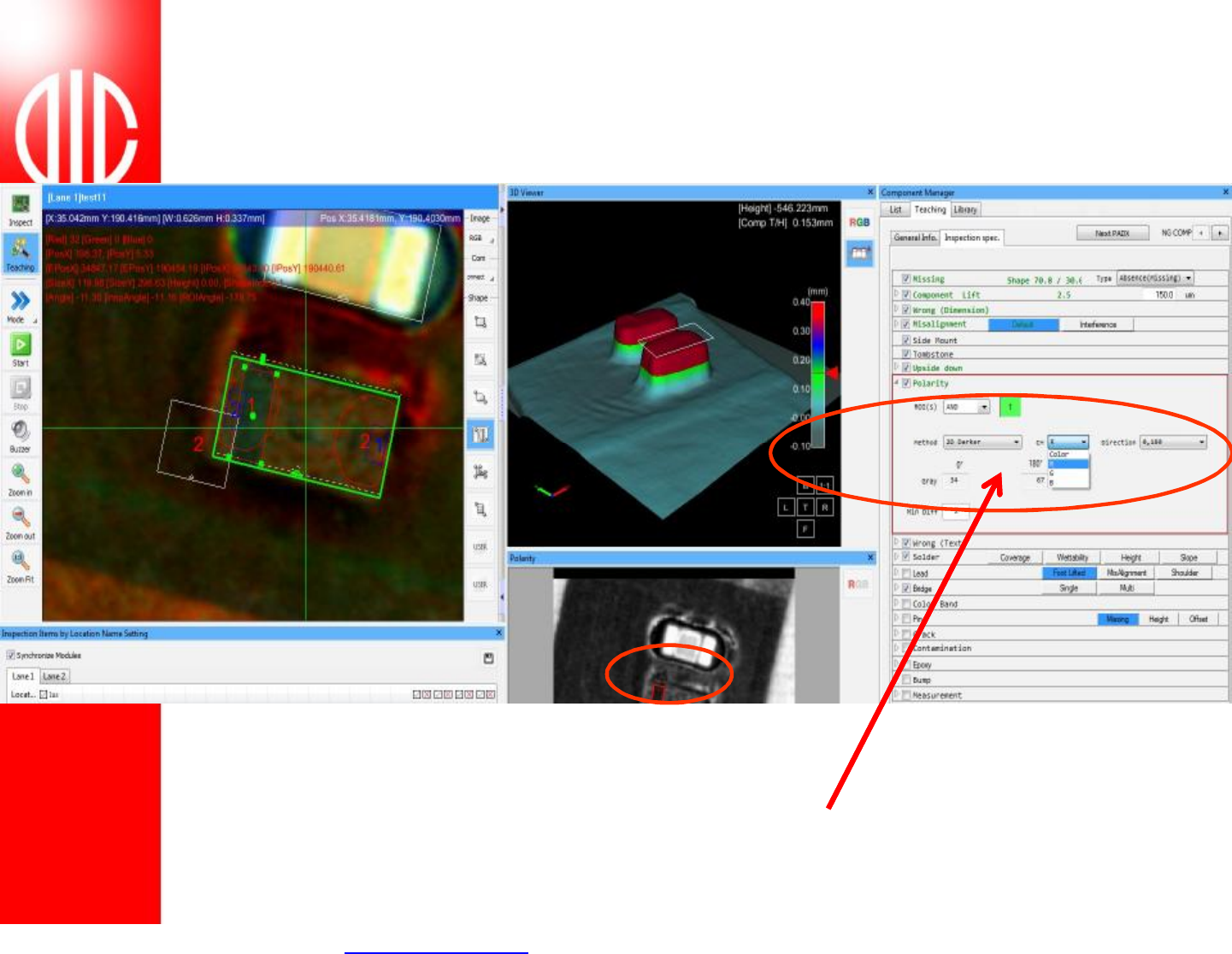Toggle the Polarity checkbox
The height and width of the screenshot is (954, 1232).
point(906,383)
